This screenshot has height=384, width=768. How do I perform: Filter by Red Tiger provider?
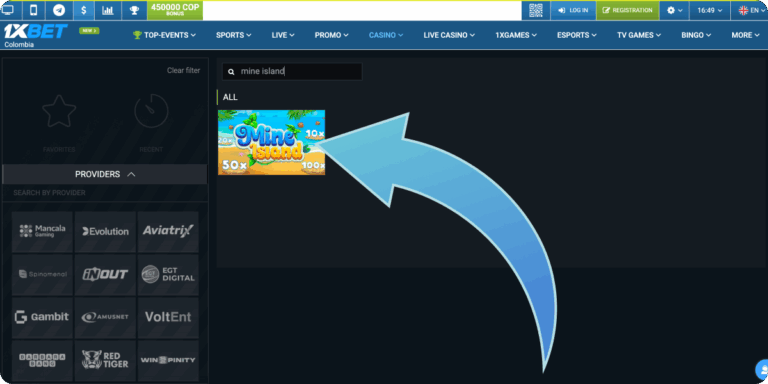tap(105, 360)
